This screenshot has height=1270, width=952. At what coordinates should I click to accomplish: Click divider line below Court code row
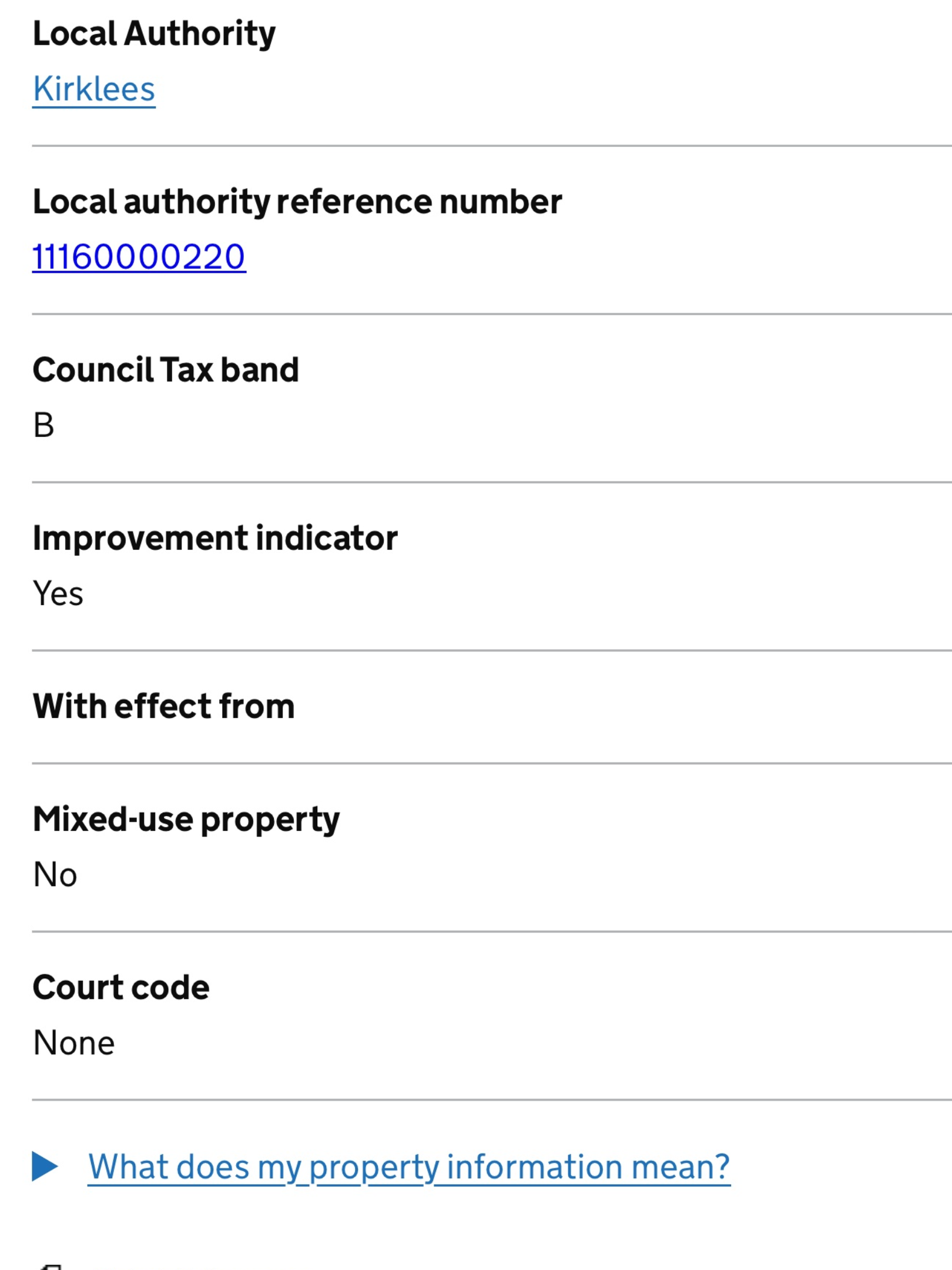[492, 1099]
